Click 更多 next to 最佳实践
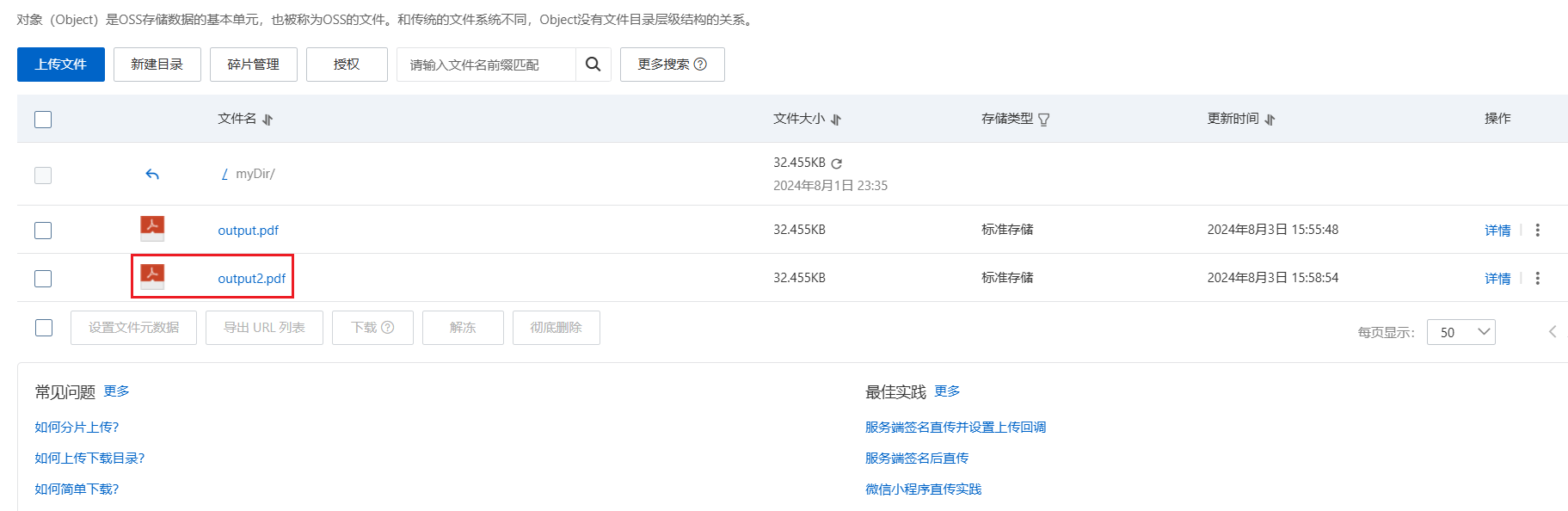The width and height of the screenshot is (1568, 511). tap(947, 391)
